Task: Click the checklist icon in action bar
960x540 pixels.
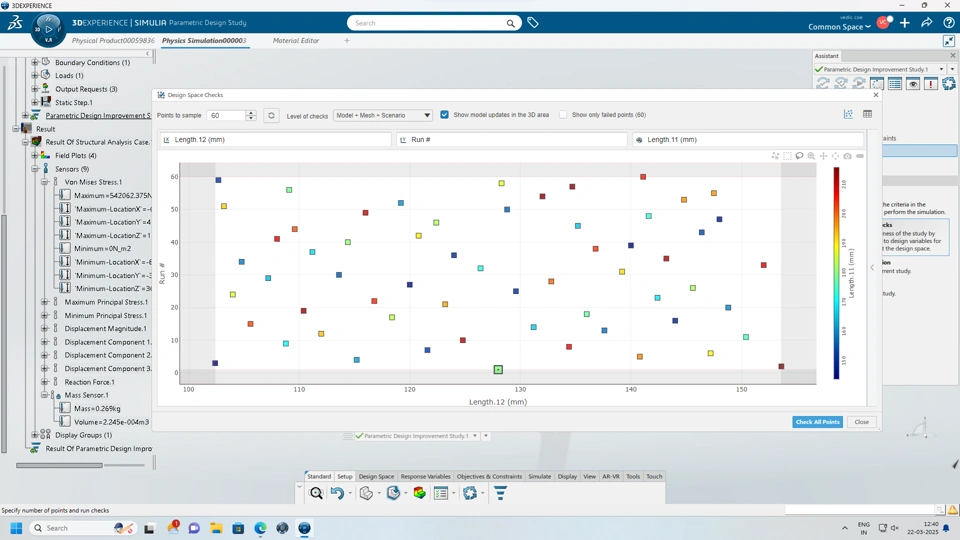Action: pos(441,493)
